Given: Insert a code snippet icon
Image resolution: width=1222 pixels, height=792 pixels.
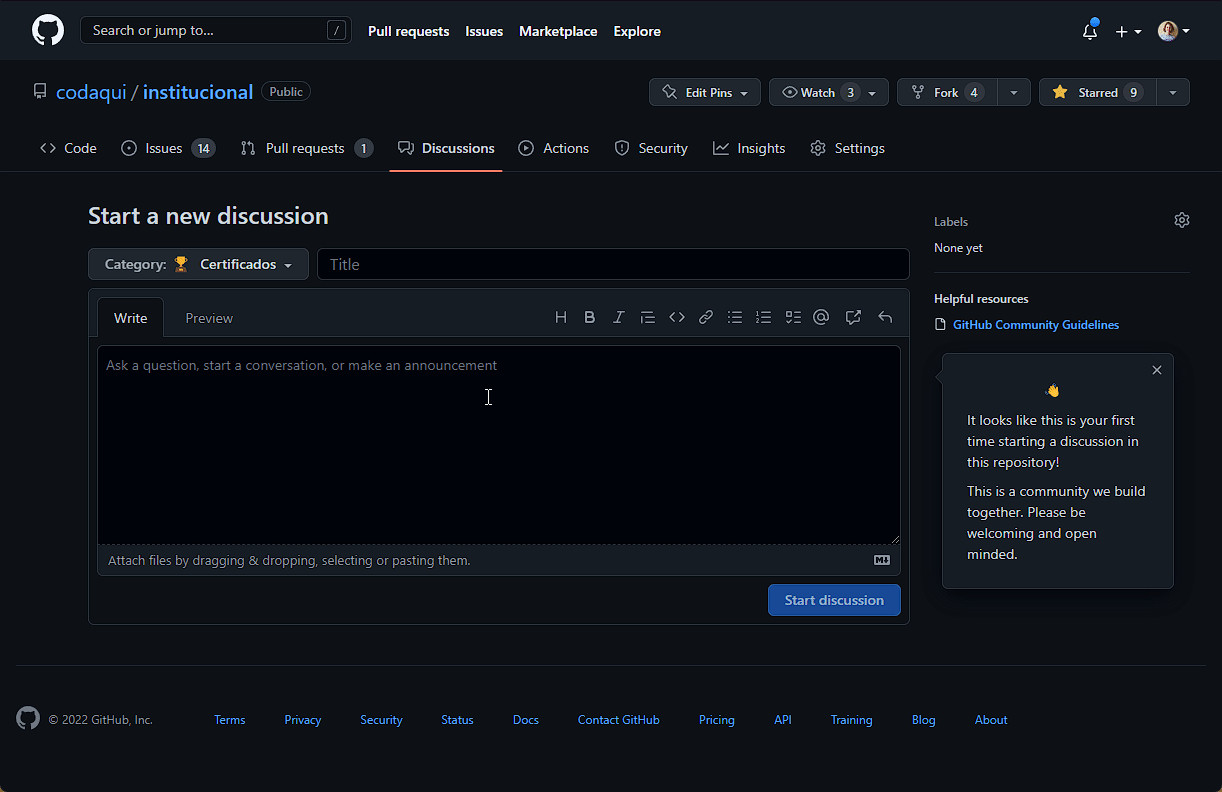Looking at the screenshot, I should click(677, 318).
